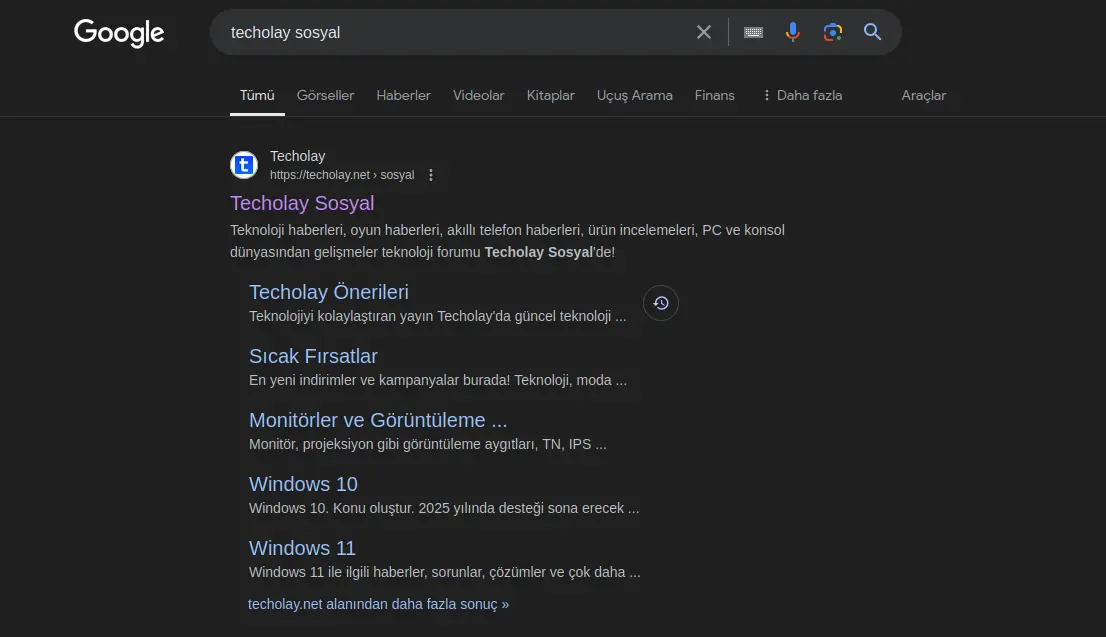Image resolution: width=1106 pixels, height=637 pixels.
Task: Open the Techolay Önerileri sitelink
Action: 329,292
